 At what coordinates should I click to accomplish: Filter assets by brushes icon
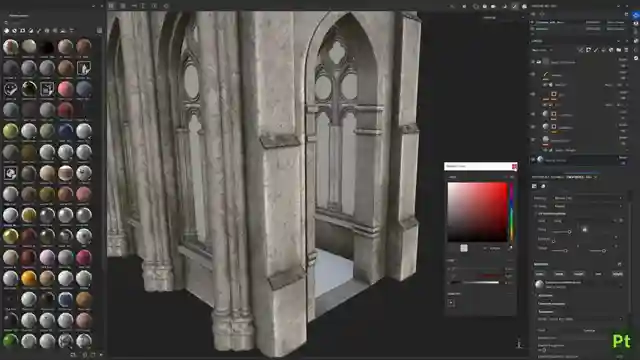[39, 31]
